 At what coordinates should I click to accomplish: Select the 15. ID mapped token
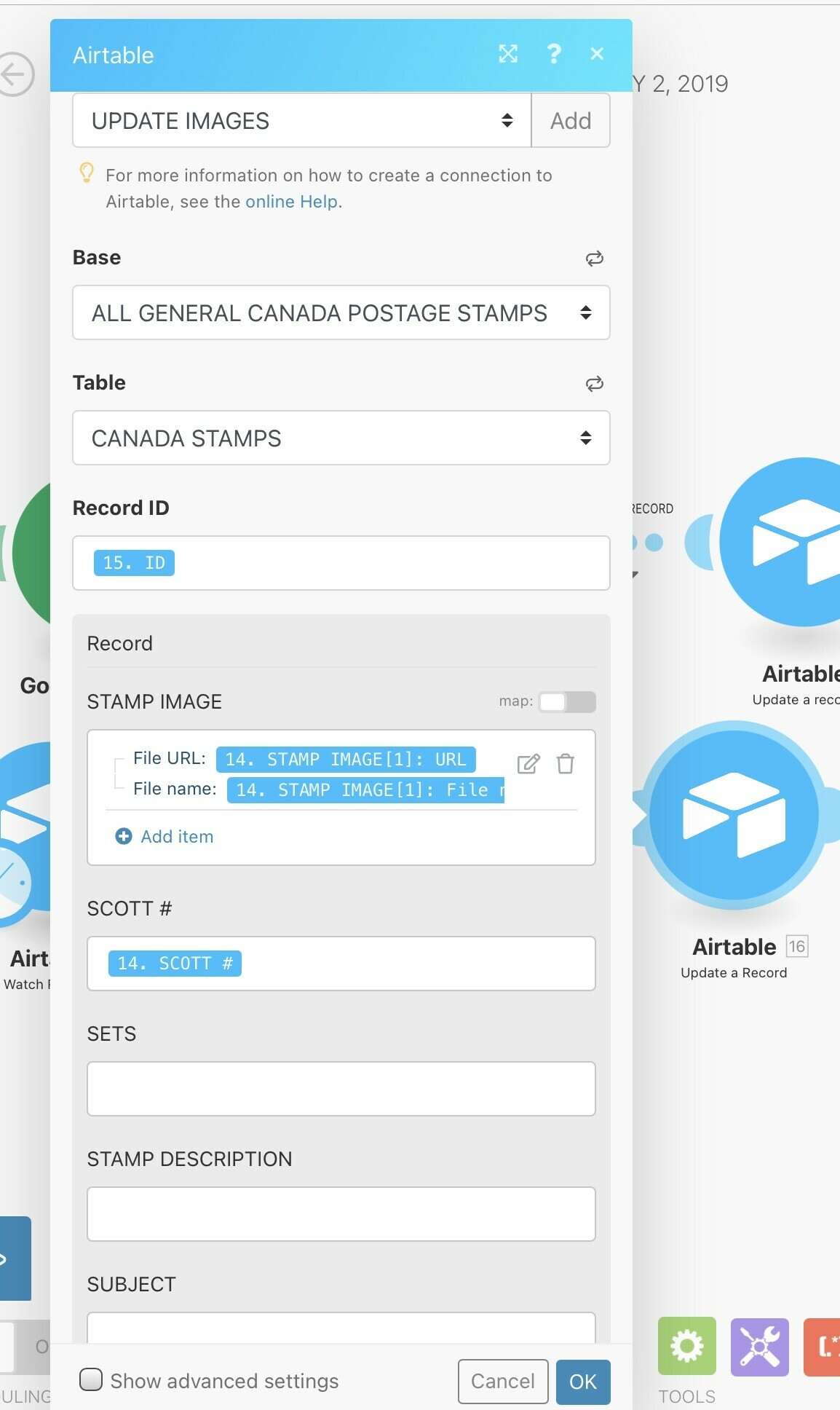coord(134,563)
